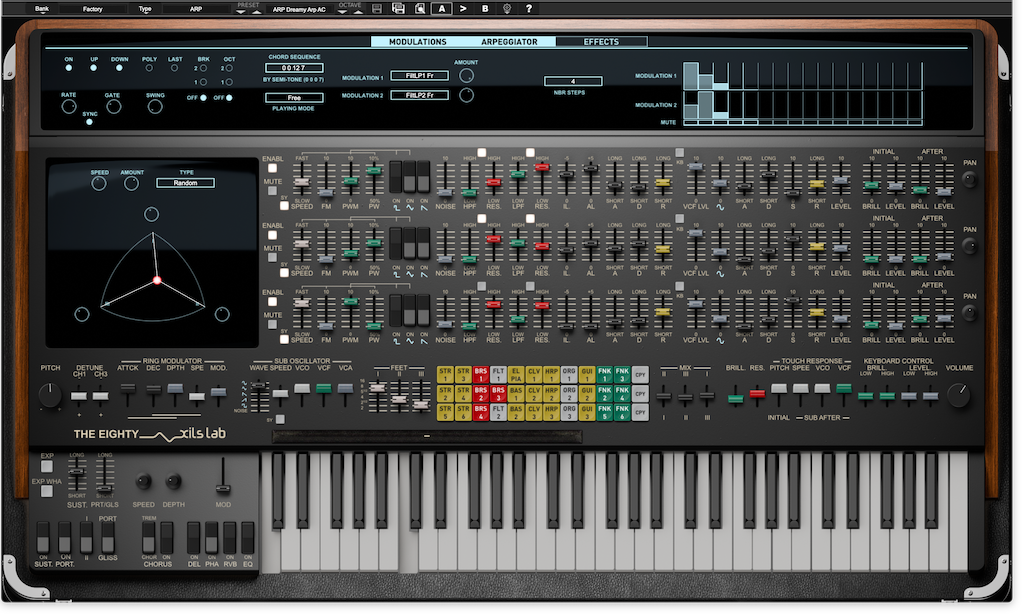Click the save-as multiple disks icon
1024x616 pixels.
pyautogui.click(x=398, y=8)
